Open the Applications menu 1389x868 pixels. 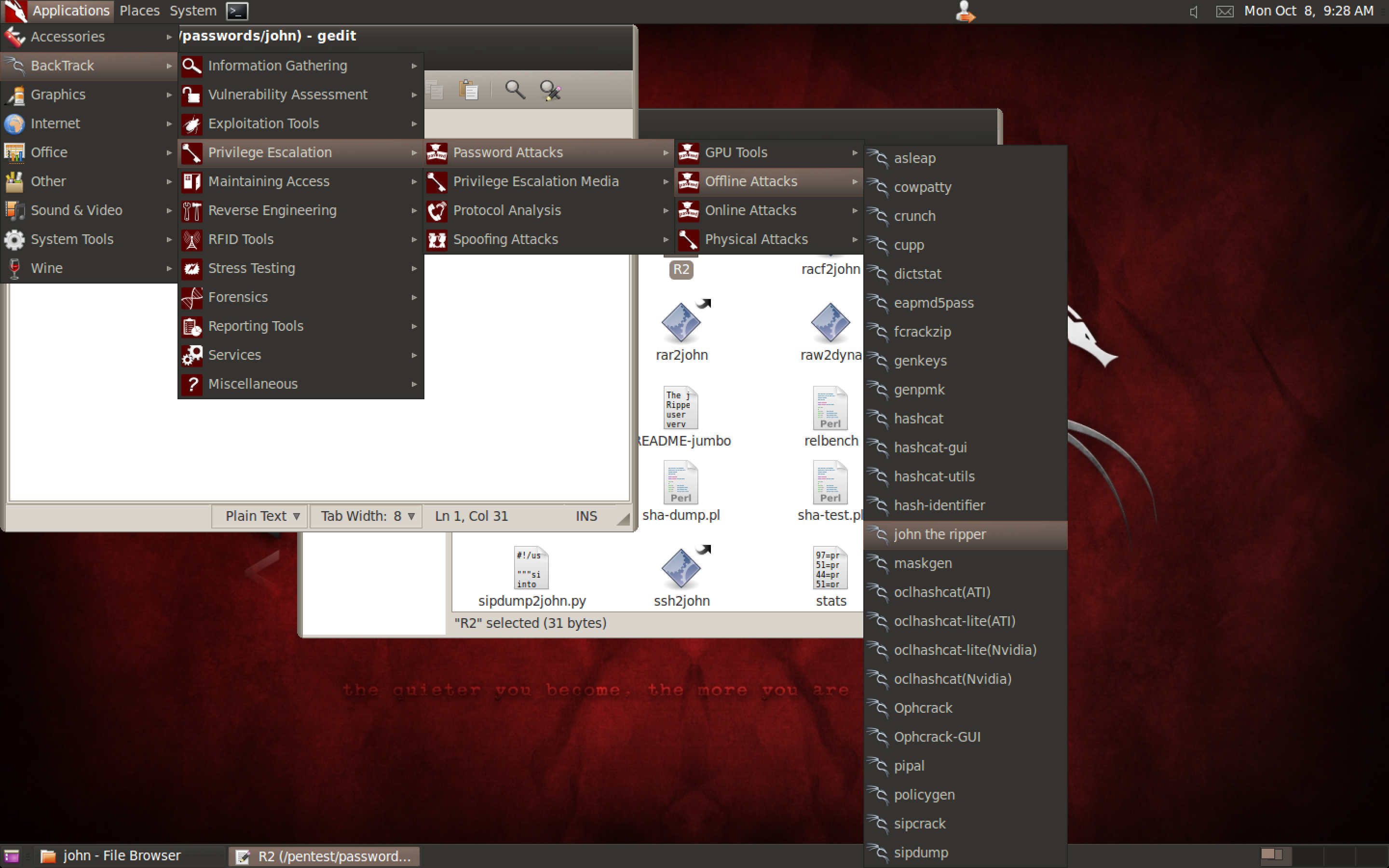click(57, 11)
